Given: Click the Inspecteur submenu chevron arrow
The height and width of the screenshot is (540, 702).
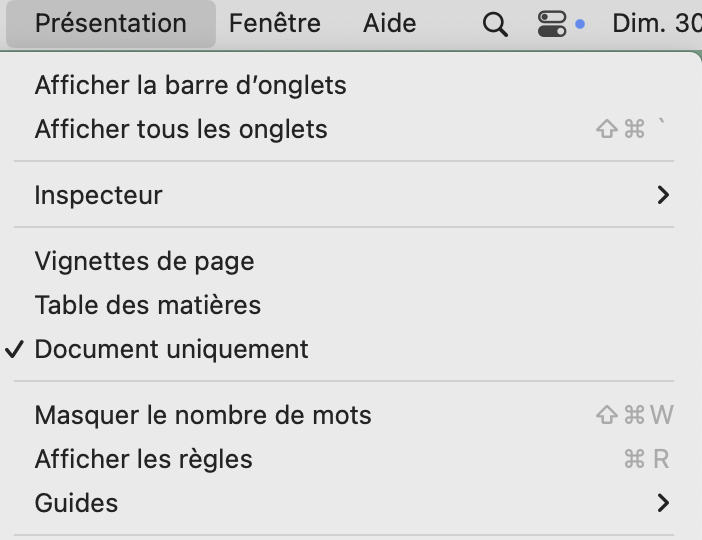Looking at the screenshot, I should (x=663, y=195).
